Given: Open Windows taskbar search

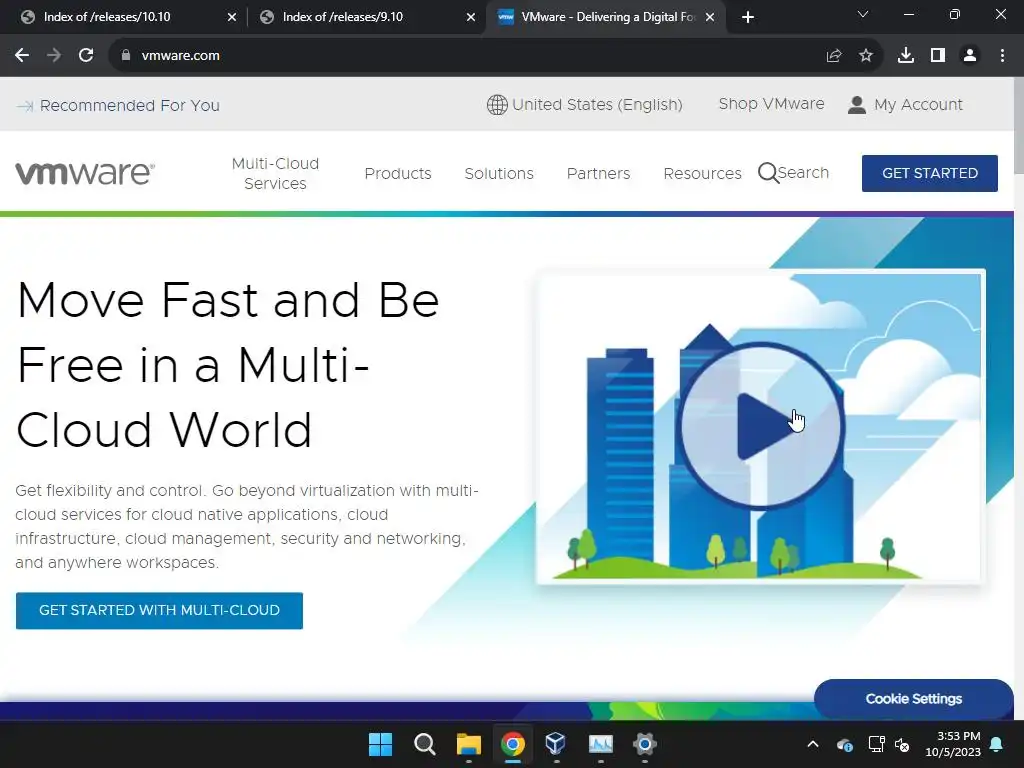Looking at the screenshot, I should (424, 744).
